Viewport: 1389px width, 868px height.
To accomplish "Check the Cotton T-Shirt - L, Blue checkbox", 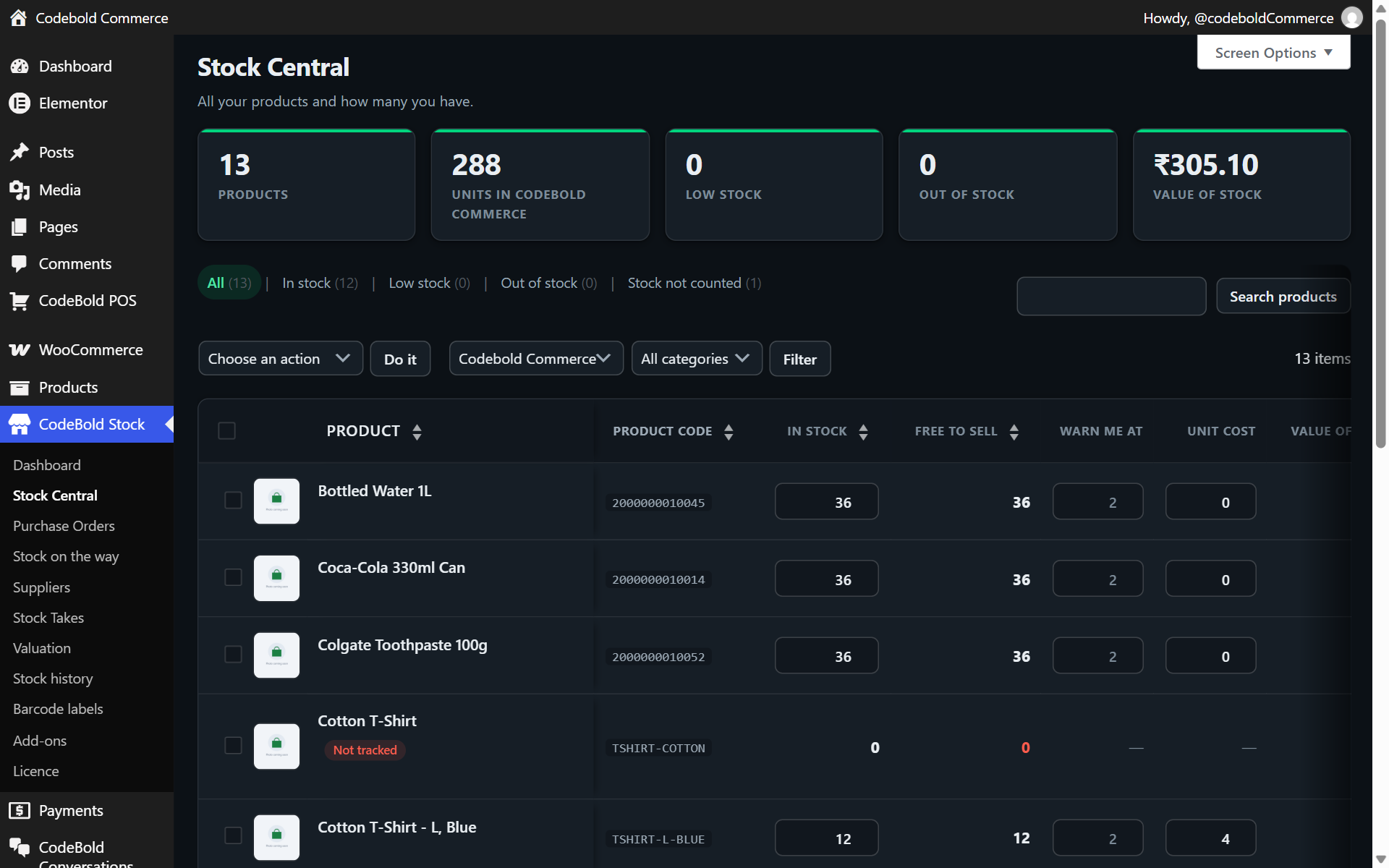I will pyautogui.click(x=233, y=835).
